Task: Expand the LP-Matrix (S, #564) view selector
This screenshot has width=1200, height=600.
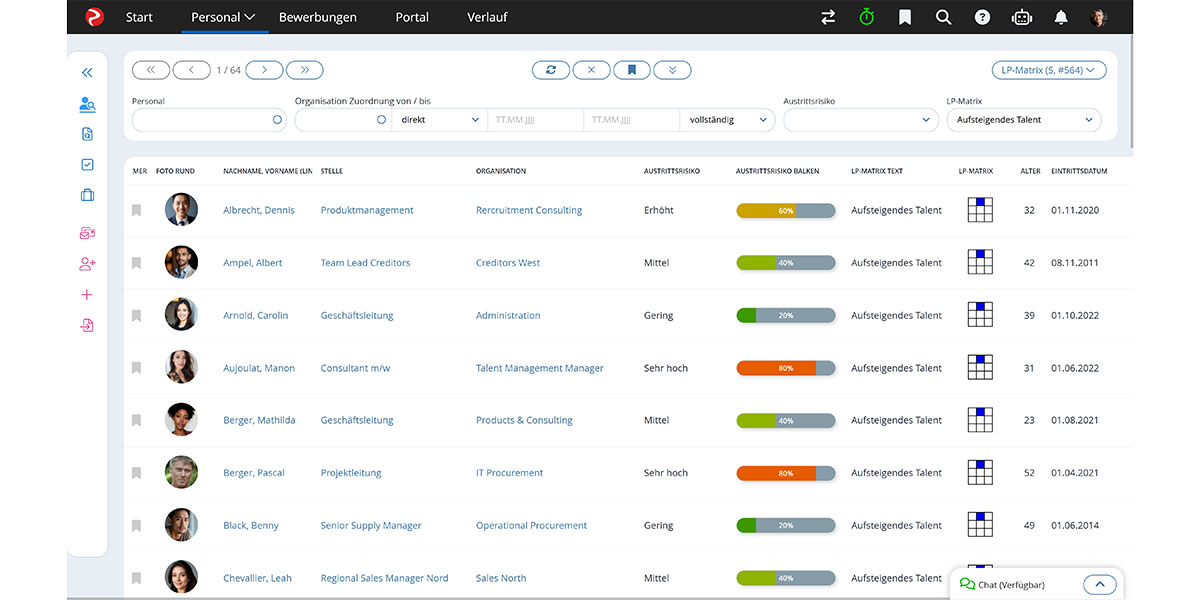Action: 1050,69
